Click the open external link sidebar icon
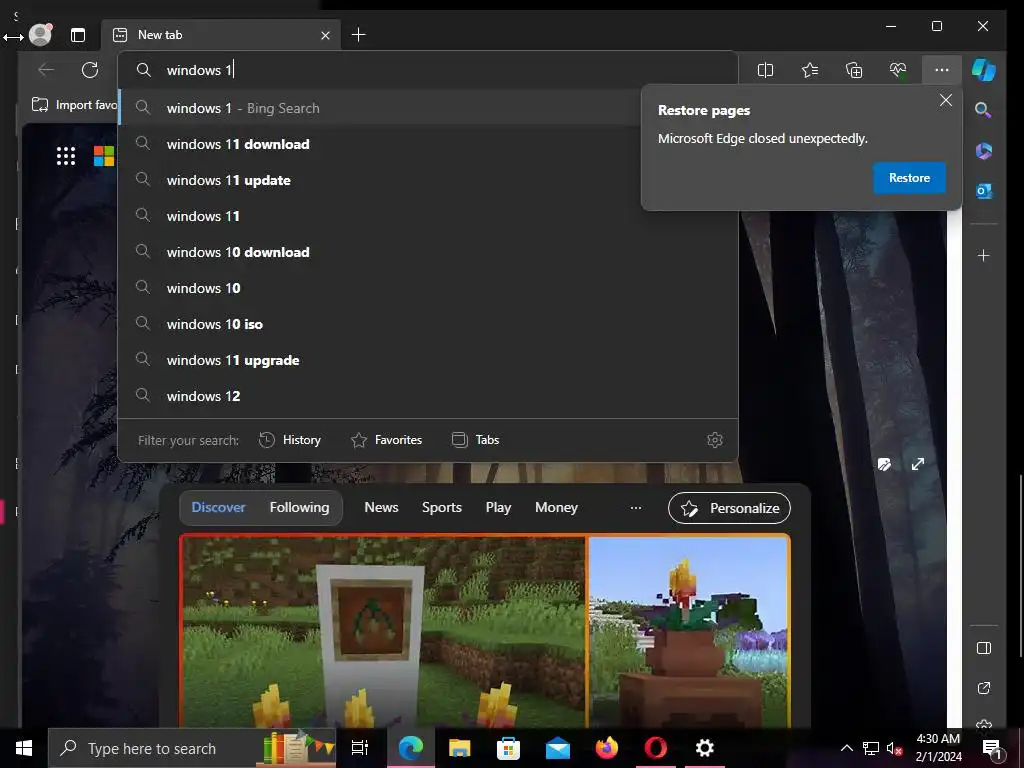This screenshot has height=768, width=1024. pos(984,688)
